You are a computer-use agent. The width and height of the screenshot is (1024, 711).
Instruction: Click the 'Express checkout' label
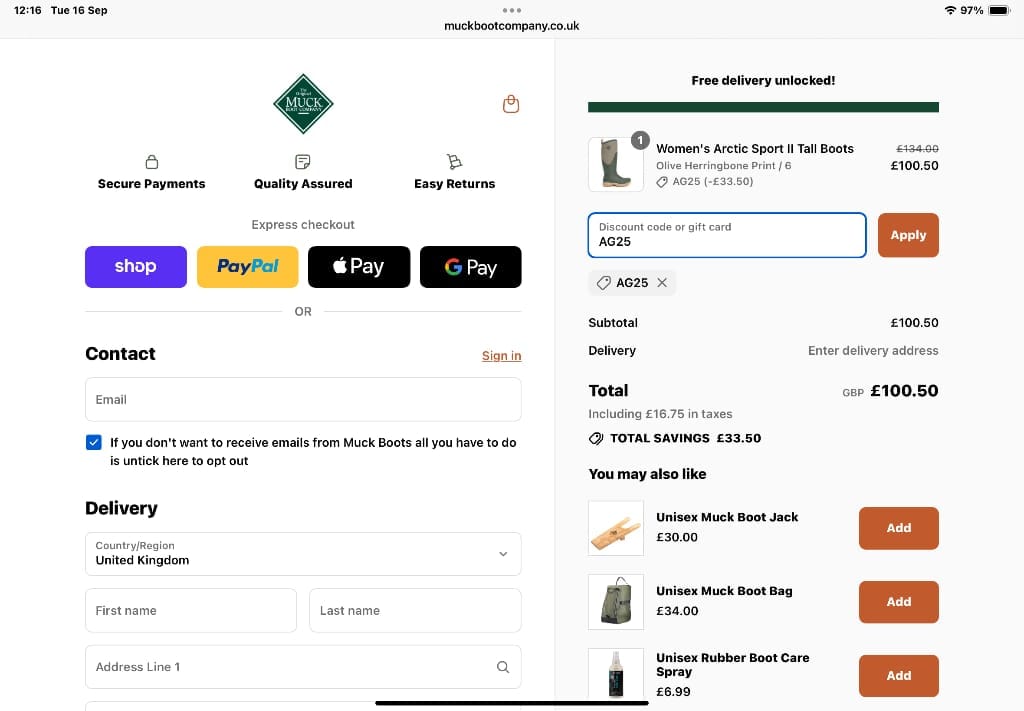tap(303, 225)
